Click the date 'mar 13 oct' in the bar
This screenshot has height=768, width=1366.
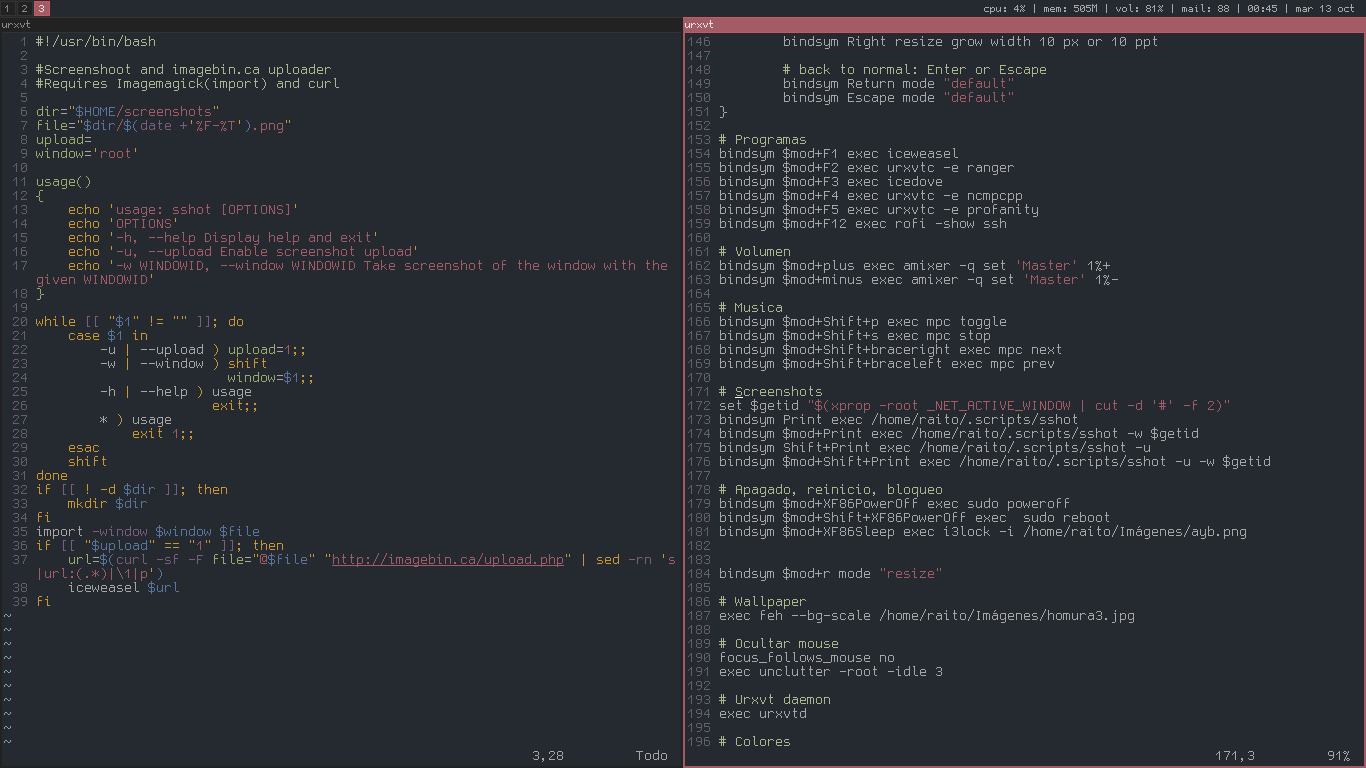1327,8
